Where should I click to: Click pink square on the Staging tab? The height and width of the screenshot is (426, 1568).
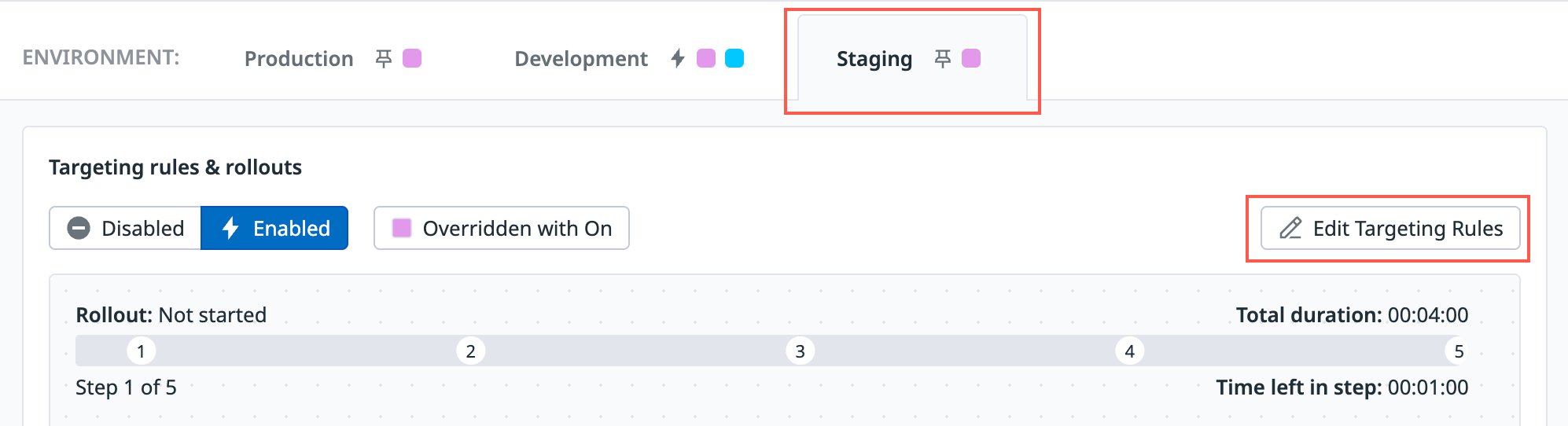971,59
